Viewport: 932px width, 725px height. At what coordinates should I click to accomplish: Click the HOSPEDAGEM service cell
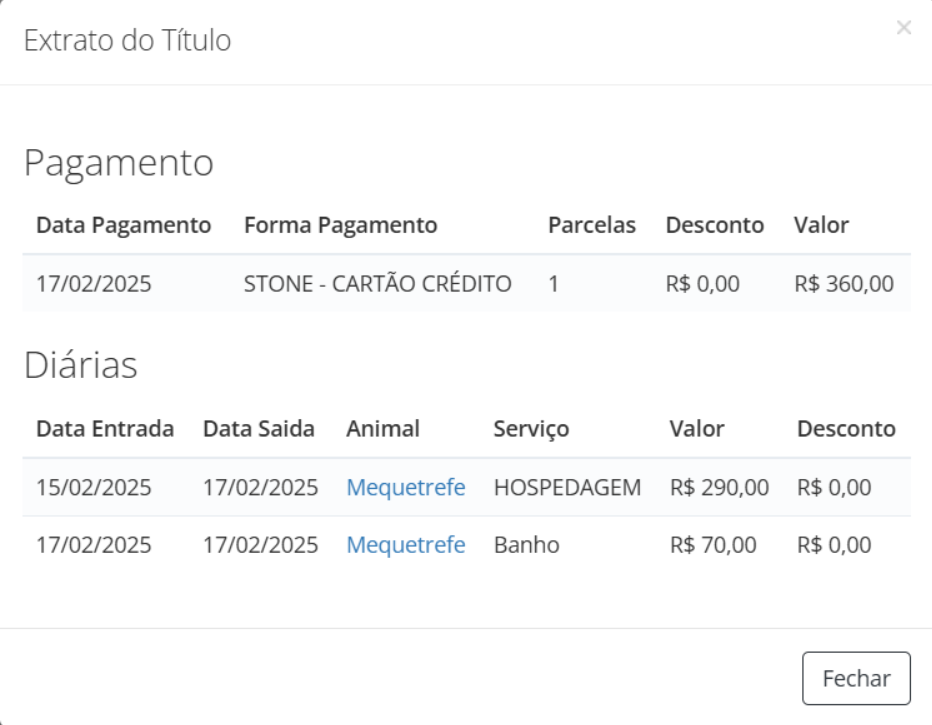coord(567,487)
